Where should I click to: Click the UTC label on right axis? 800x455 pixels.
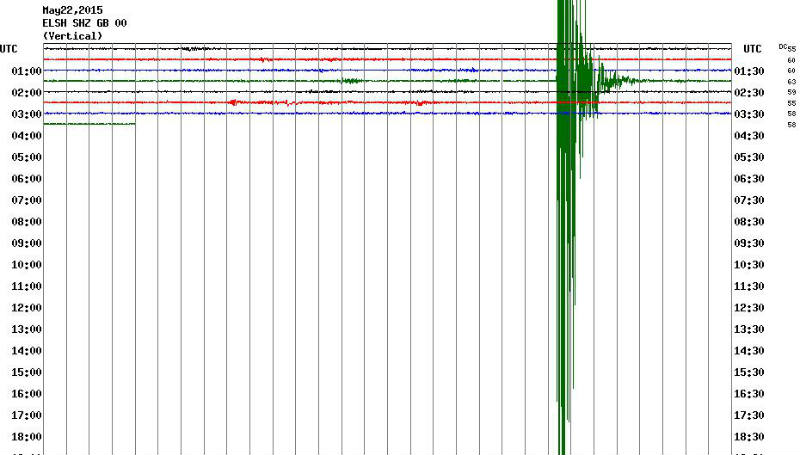coord(751,49)
